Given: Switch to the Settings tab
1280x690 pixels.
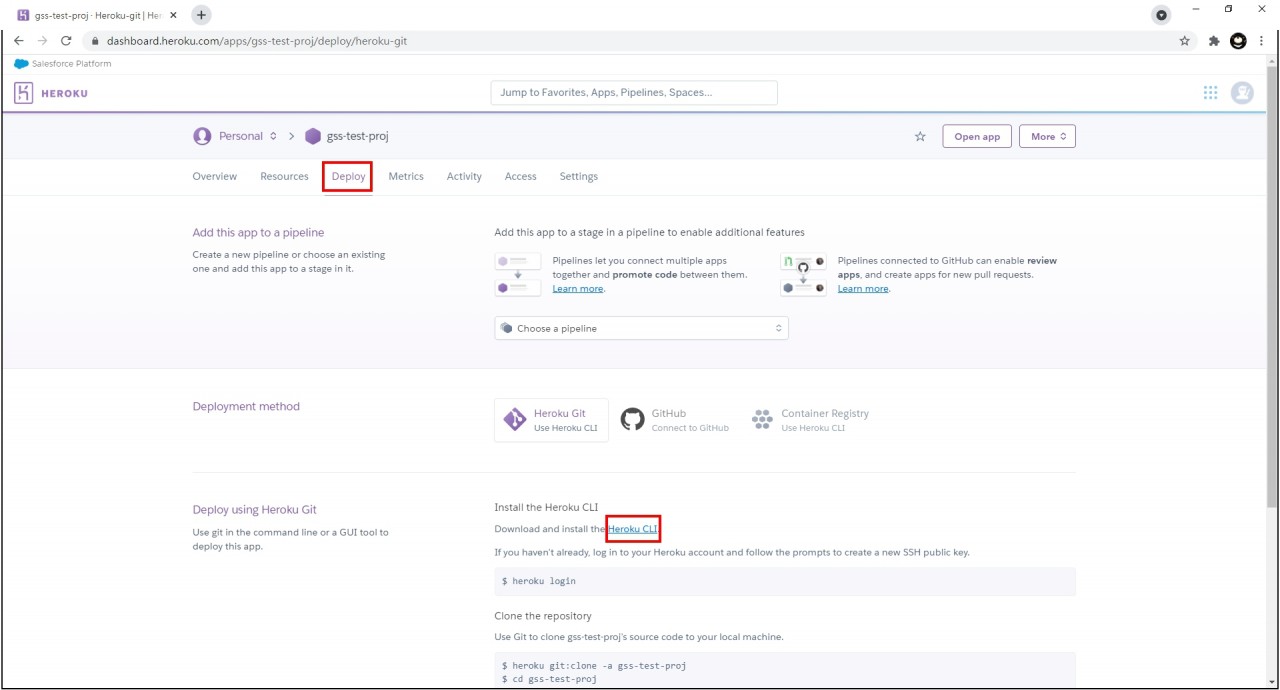Looking at the screenshot, I should [579, 176].
